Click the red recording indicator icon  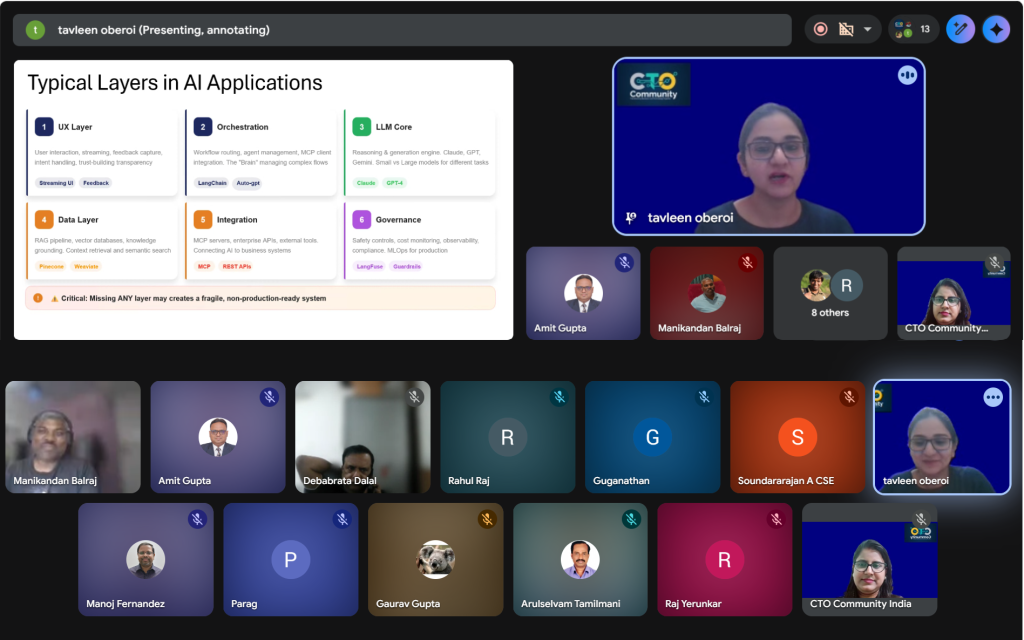point(821,29)
